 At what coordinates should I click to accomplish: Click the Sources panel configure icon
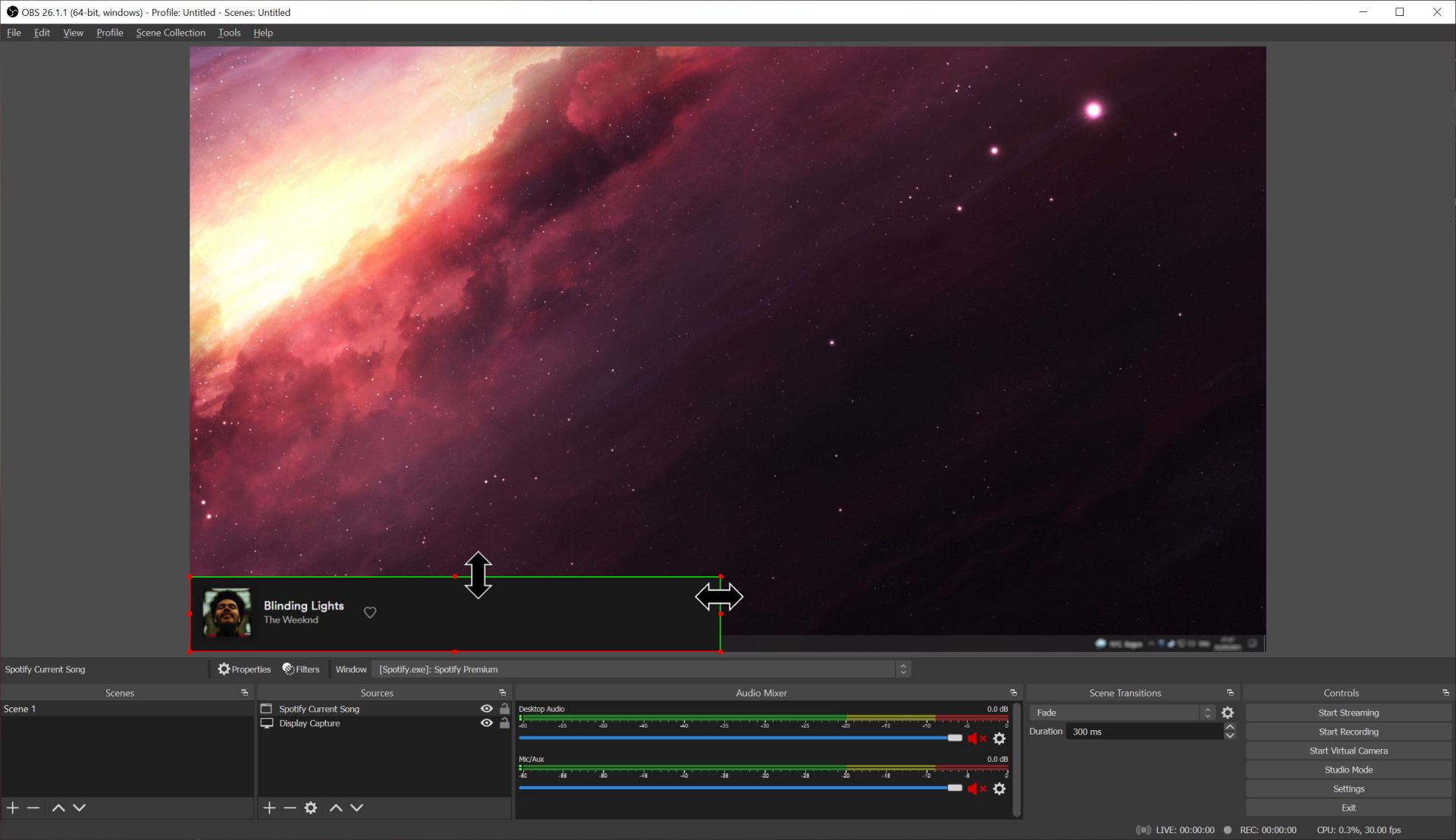(x=312, y=807)
